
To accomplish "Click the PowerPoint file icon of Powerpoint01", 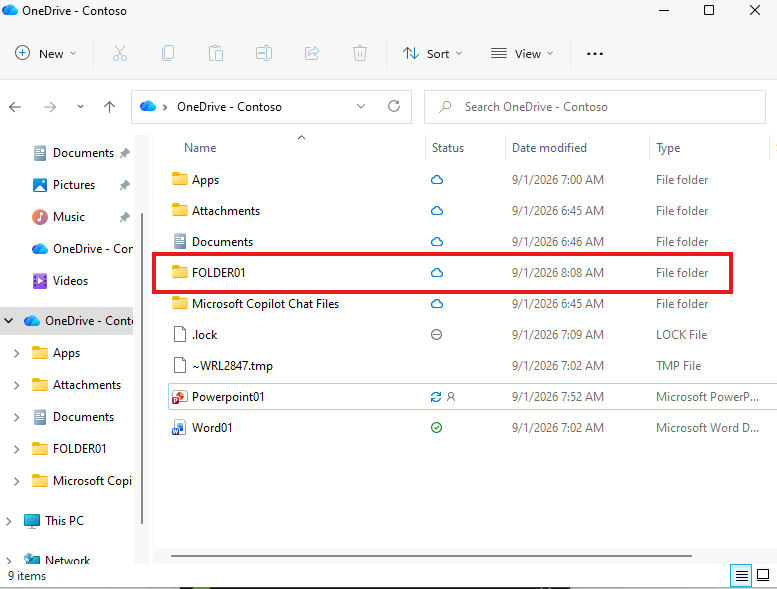I will point(179,397).
